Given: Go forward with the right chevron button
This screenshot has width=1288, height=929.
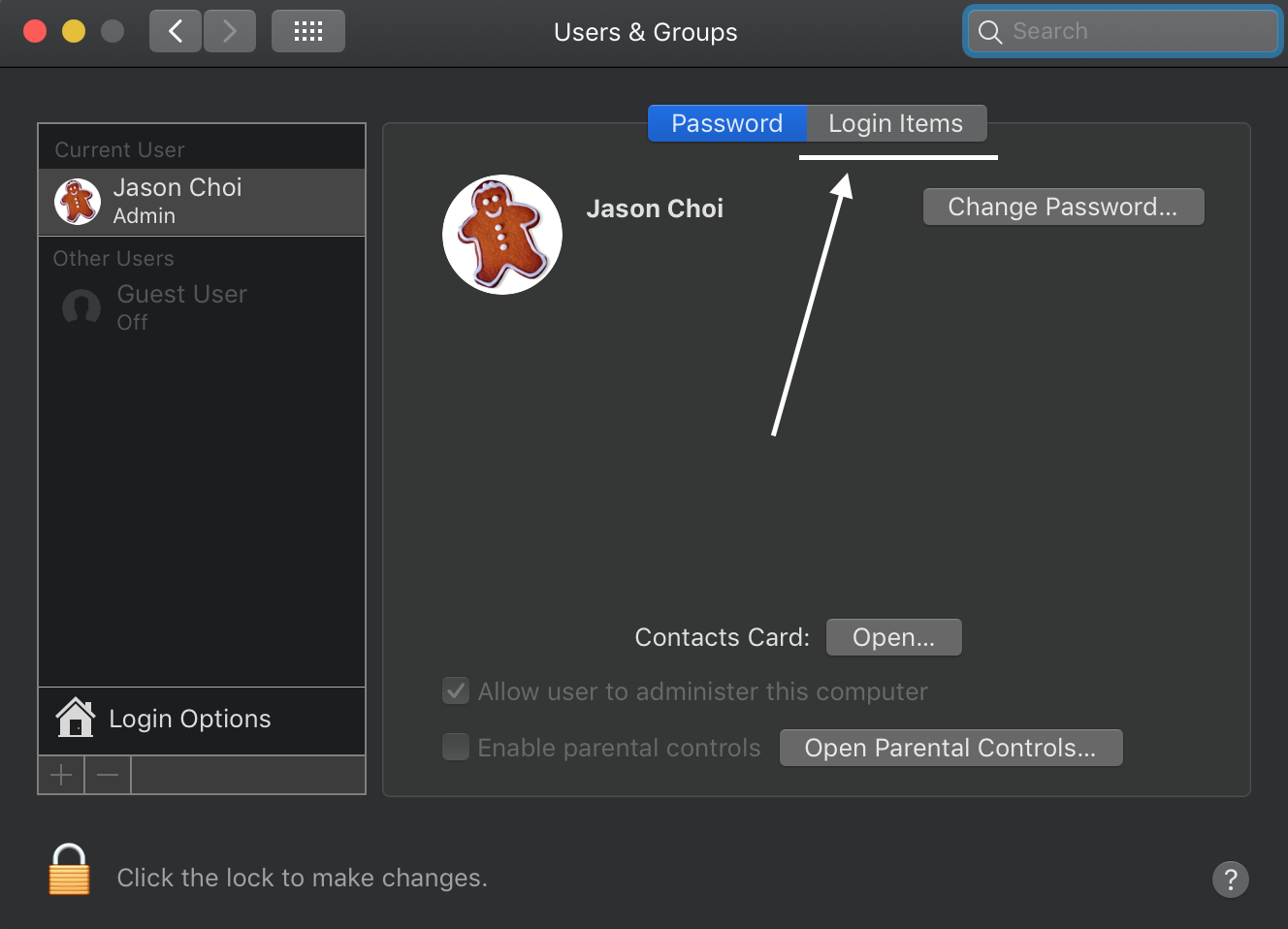Looking at the screenshot, I should (x=230, y=31).
